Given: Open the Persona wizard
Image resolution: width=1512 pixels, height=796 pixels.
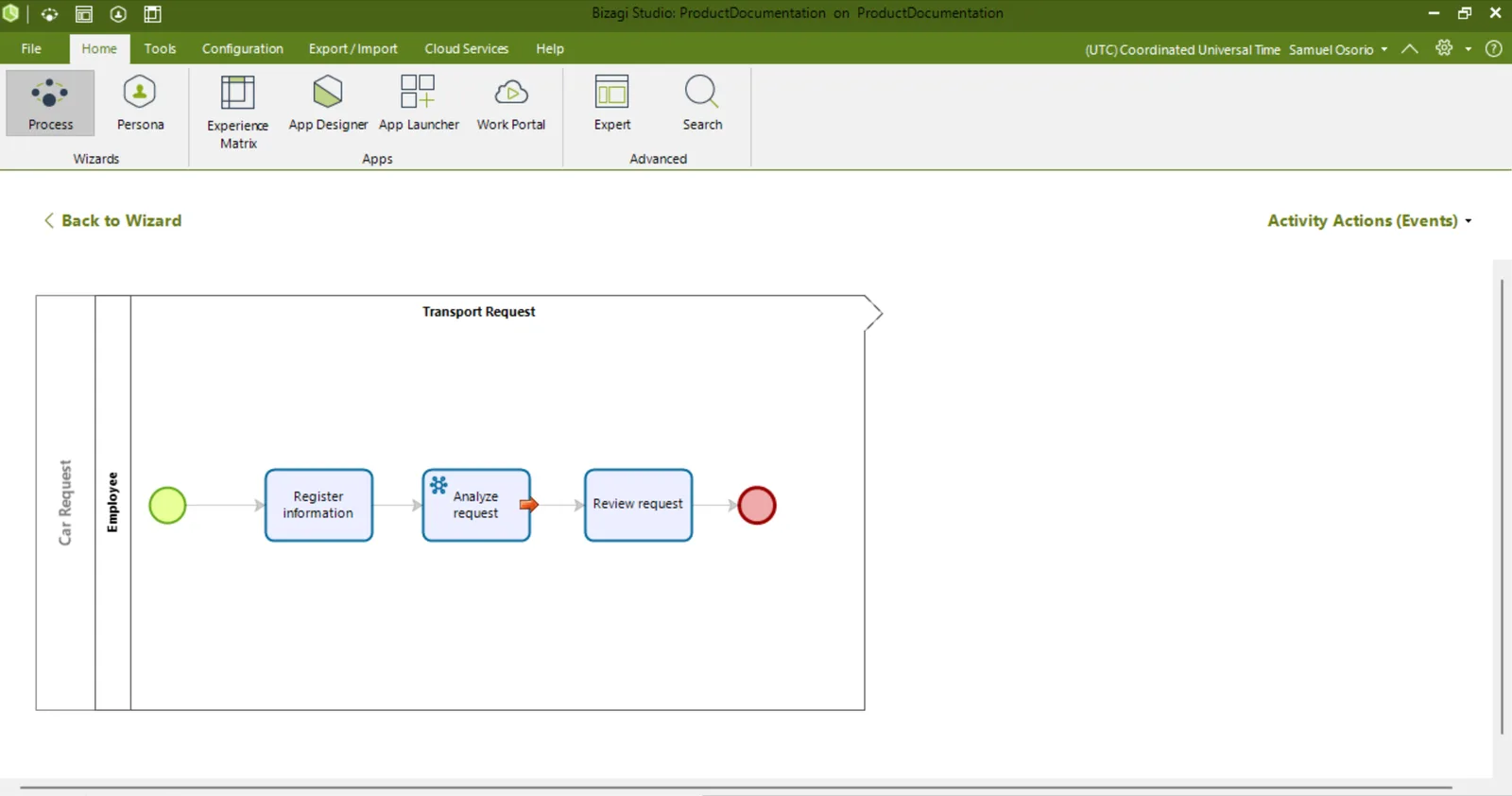Looking at the screenshot, I should click(x=140, y=103).
